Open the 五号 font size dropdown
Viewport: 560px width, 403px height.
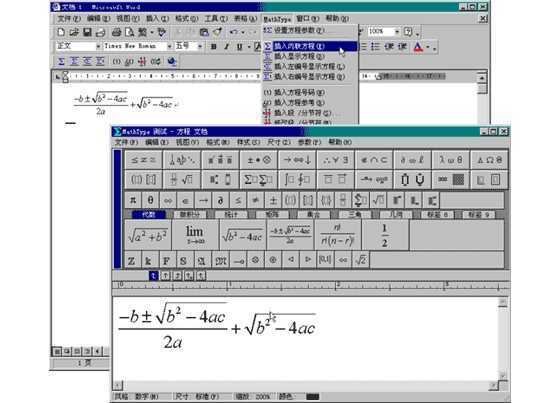point(200,46)
